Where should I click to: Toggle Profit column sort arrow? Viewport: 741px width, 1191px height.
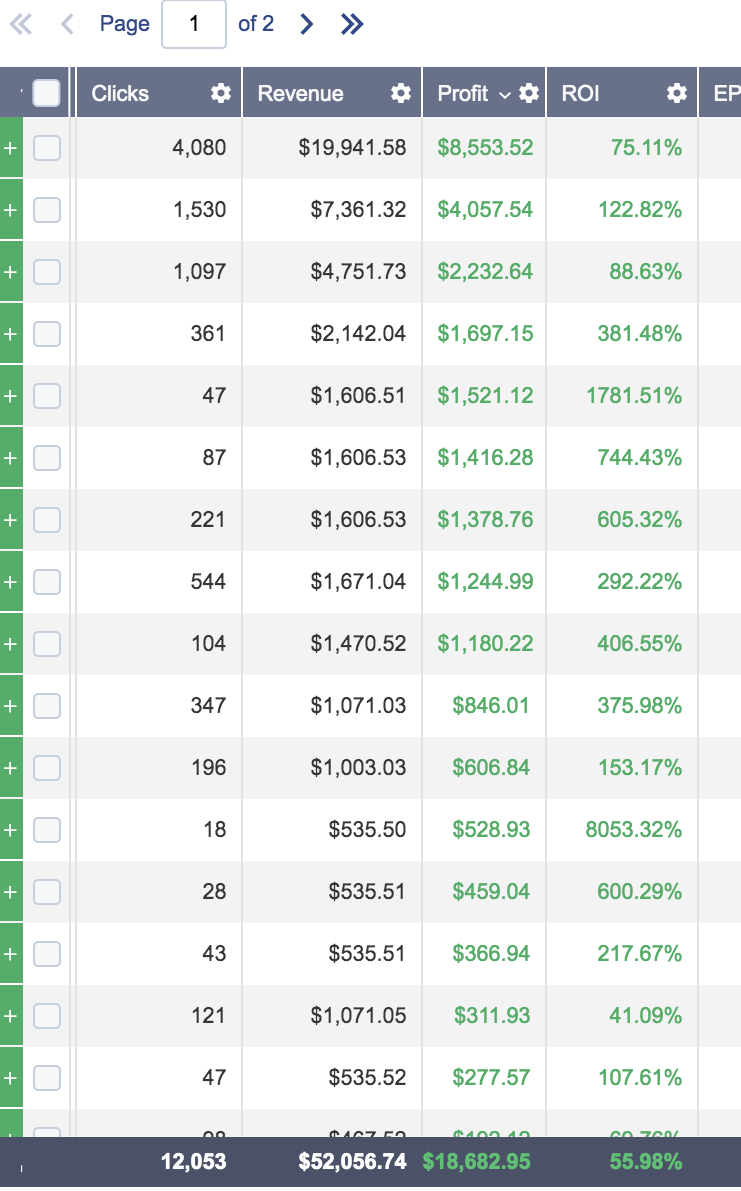505,94
